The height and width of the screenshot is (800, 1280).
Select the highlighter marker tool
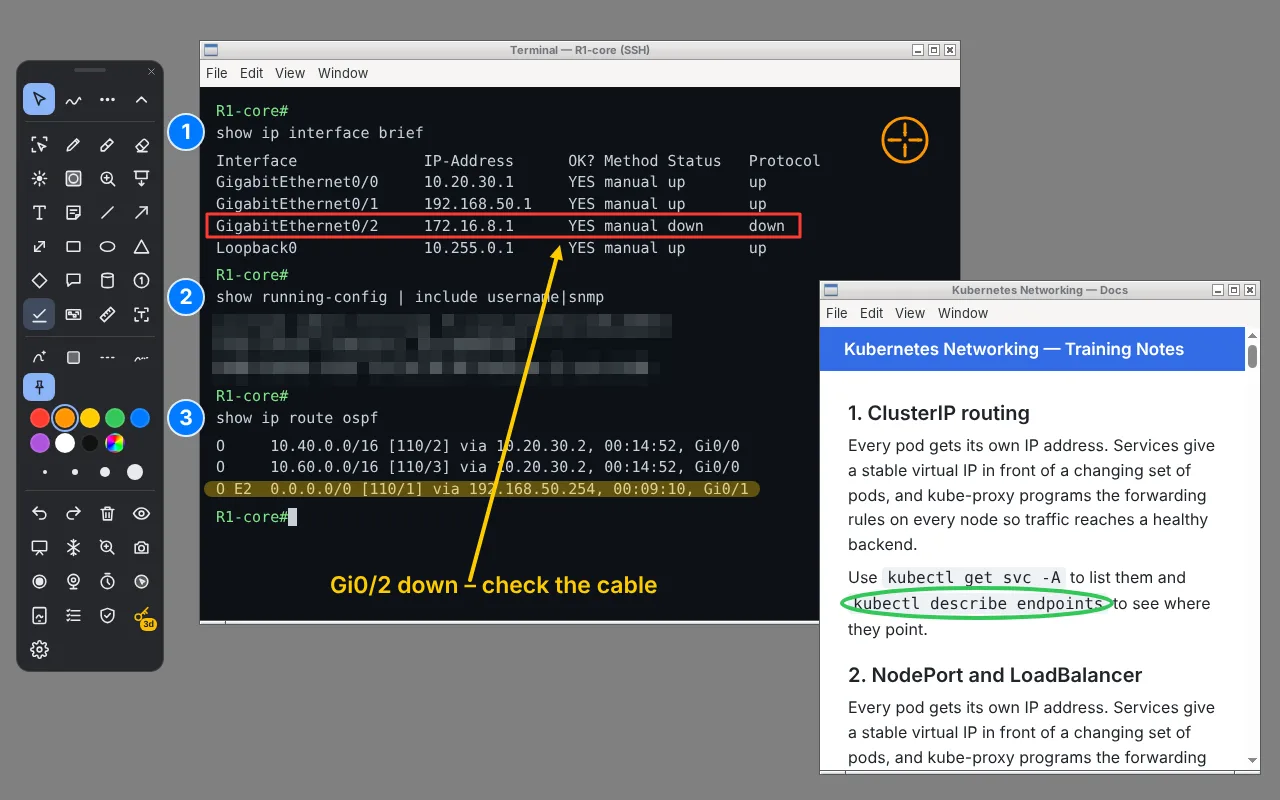click(x=107, y=145)
